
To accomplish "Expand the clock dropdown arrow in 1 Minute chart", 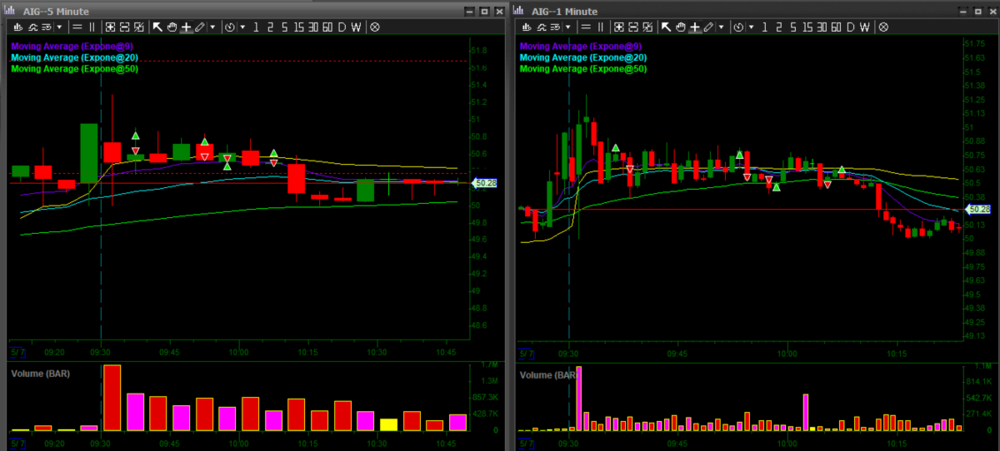I will pyautogui.click(x=751, y=27).
